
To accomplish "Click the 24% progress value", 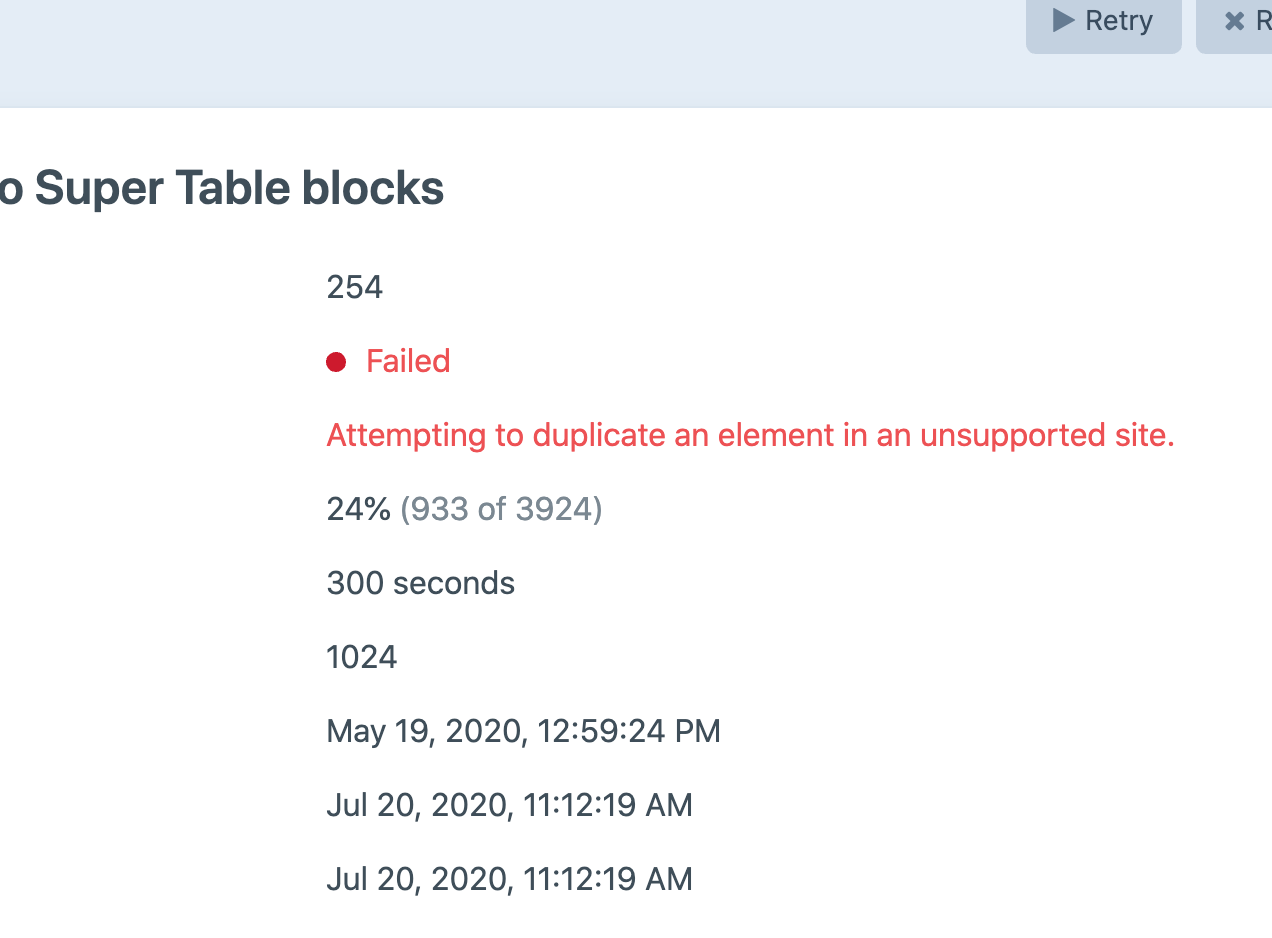I will point(357,509).
